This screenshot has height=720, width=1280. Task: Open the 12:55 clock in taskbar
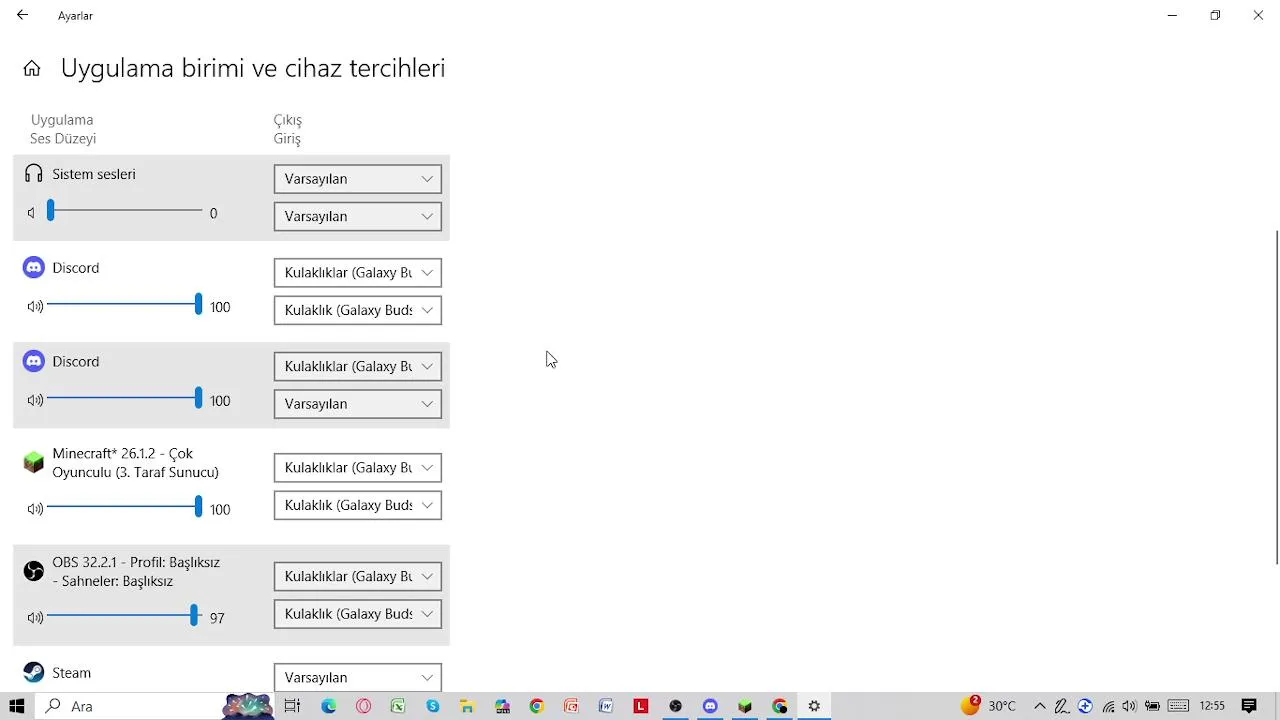[1212, 706]
